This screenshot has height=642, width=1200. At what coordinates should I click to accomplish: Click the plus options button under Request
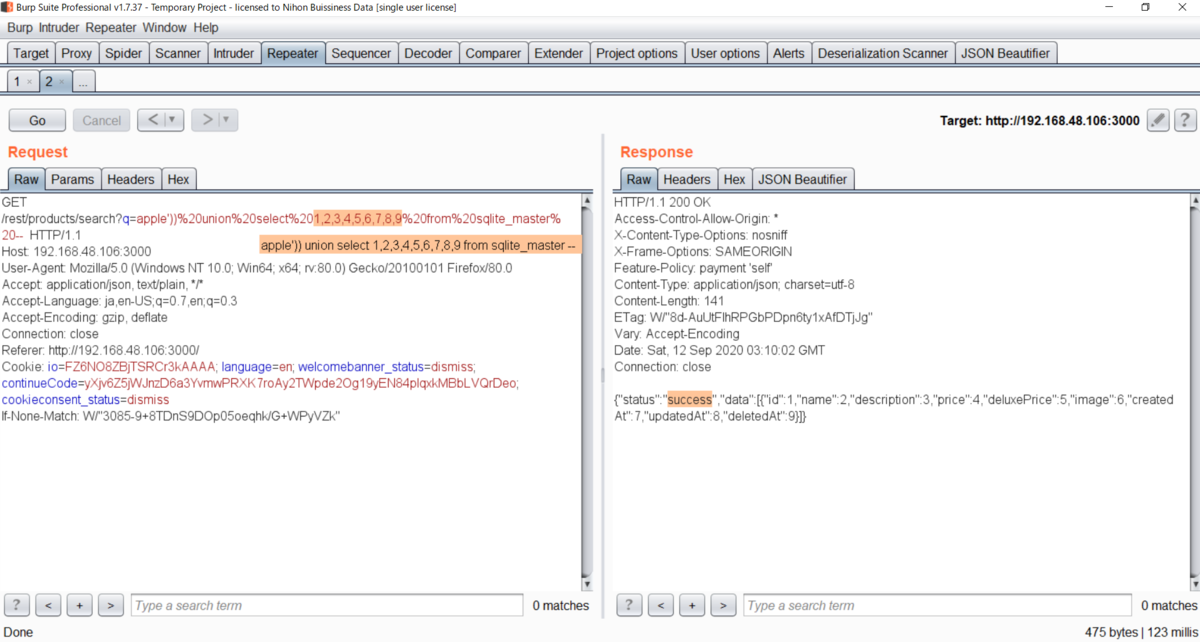click(79, 605)
